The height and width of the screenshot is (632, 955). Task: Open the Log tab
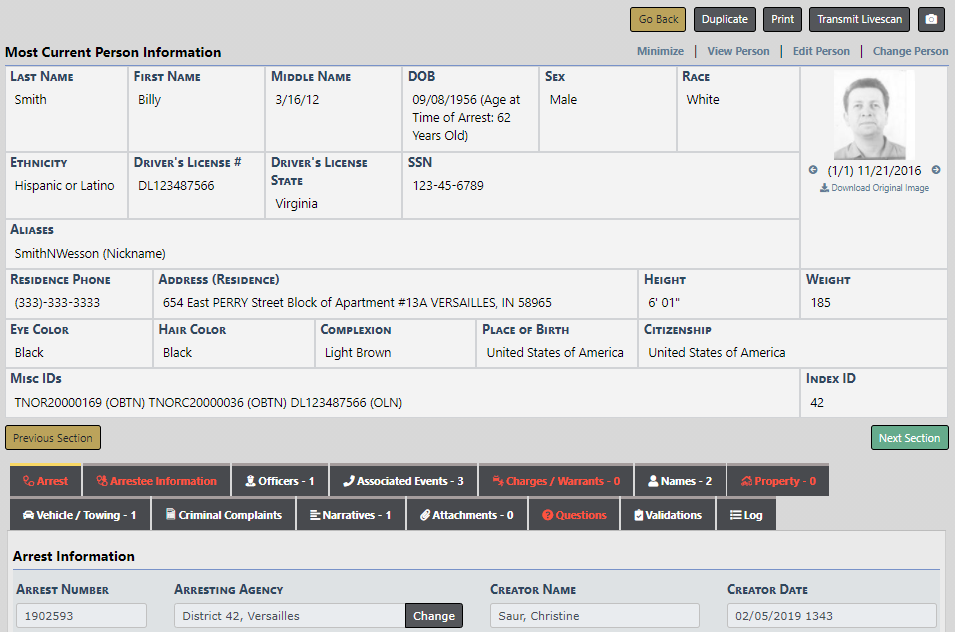(x=746, y=515)
